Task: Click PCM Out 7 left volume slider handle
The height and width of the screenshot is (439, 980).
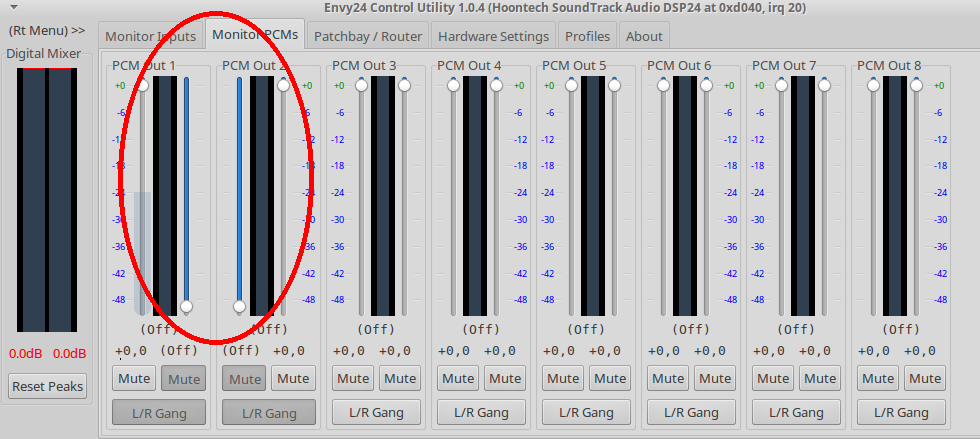Action: click(781, 85)
